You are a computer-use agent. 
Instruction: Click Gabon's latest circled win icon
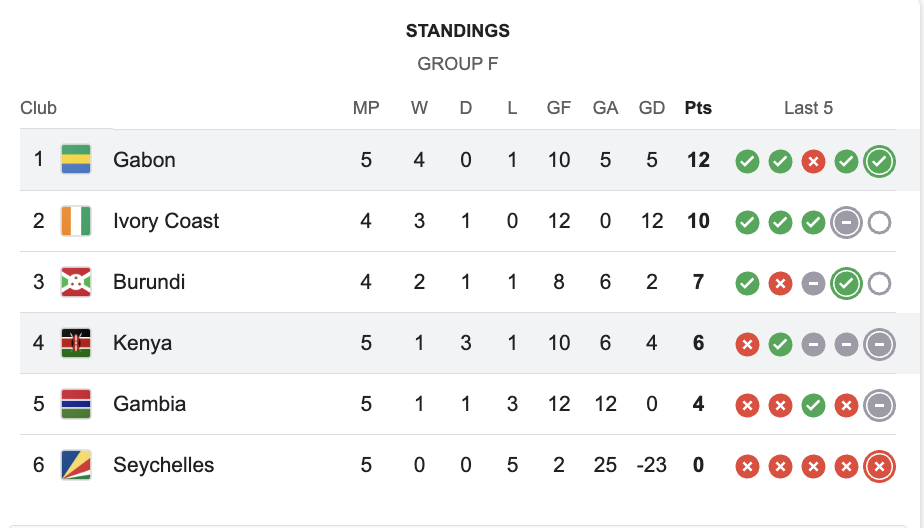click(x=879, y=161)
